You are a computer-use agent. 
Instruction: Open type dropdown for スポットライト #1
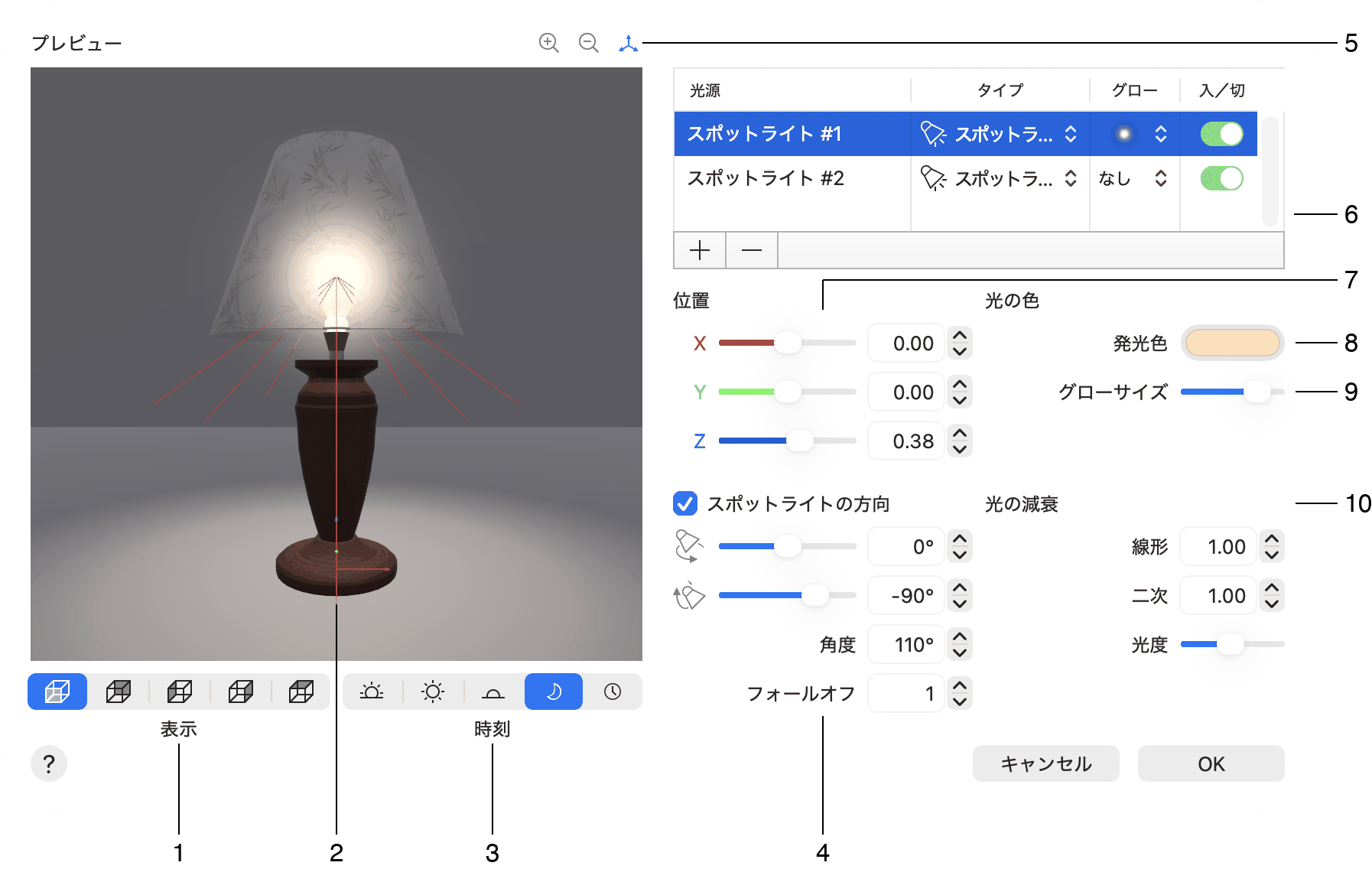point(999,134)
